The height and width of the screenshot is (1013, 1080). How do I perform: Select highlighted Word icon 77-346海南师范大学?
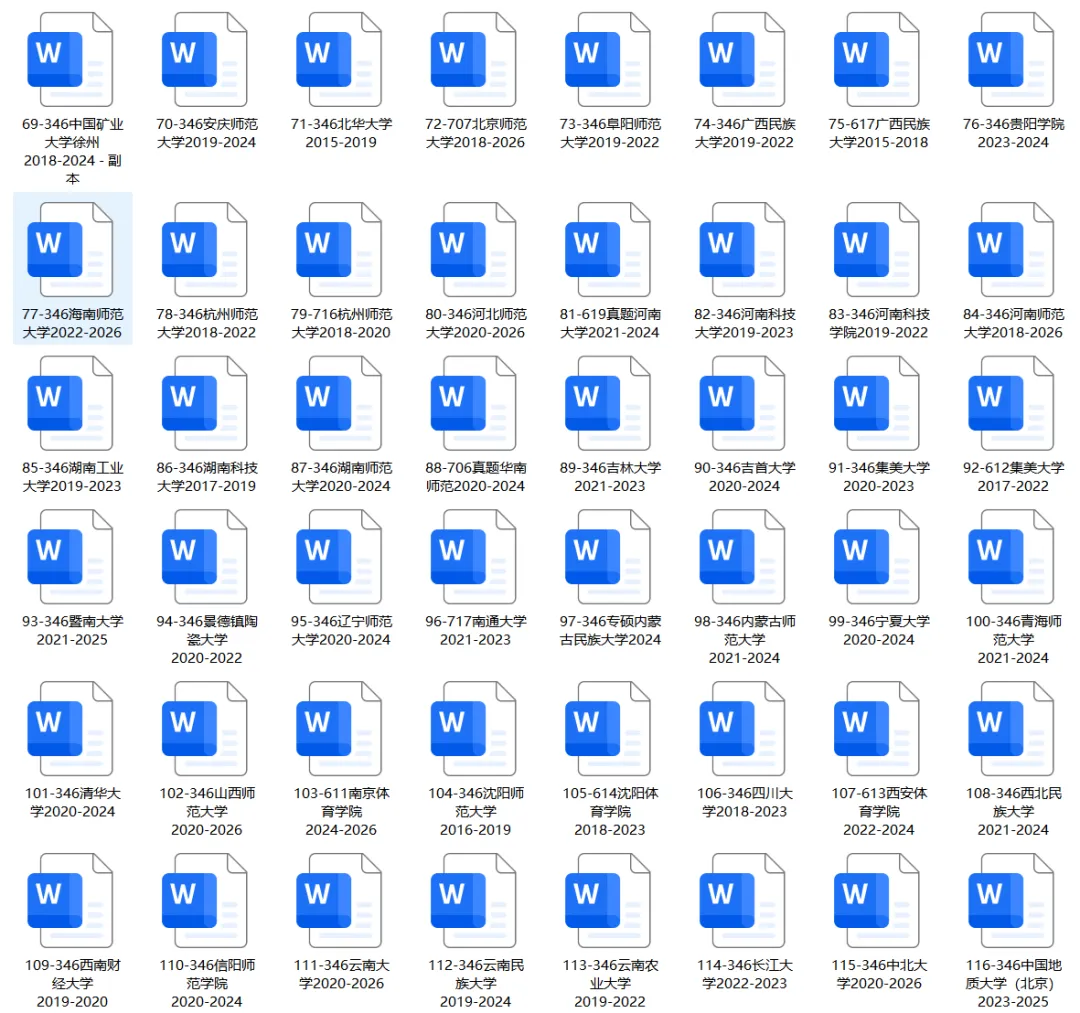point(70,250)
